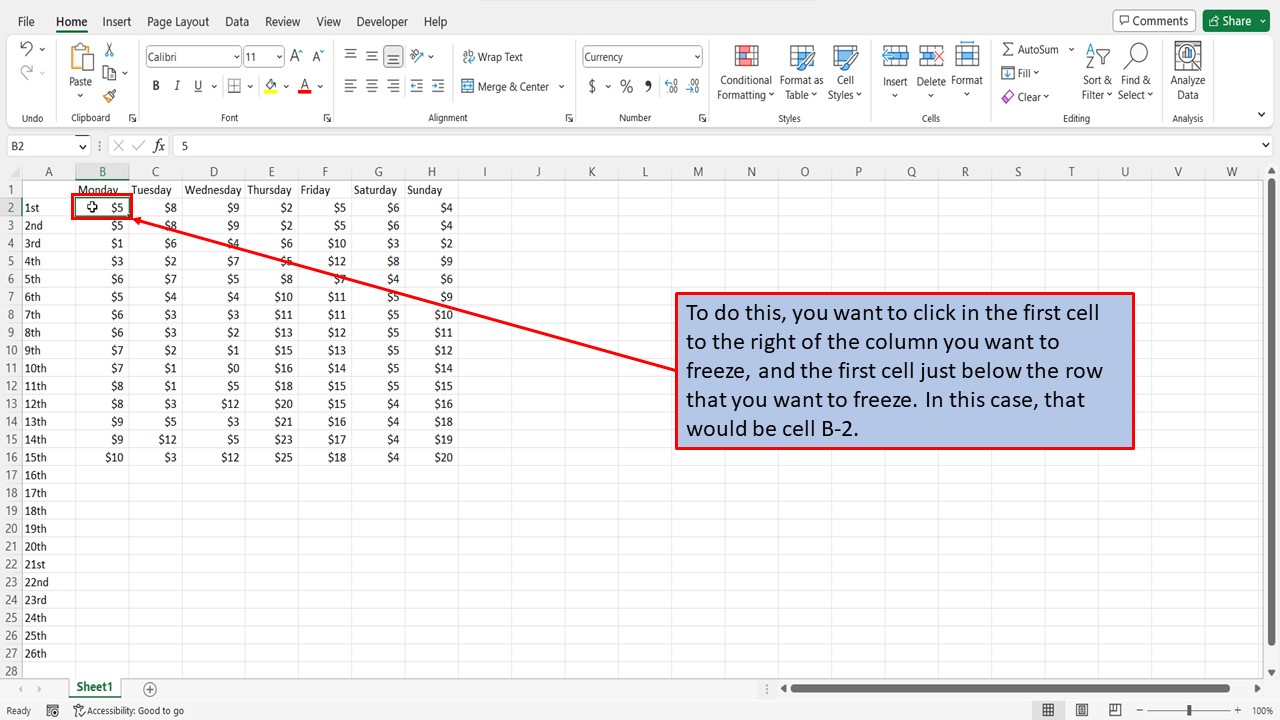Toggle bold formatting
The width and height of the screenshot is (1280, 720).
coord(155,86)
